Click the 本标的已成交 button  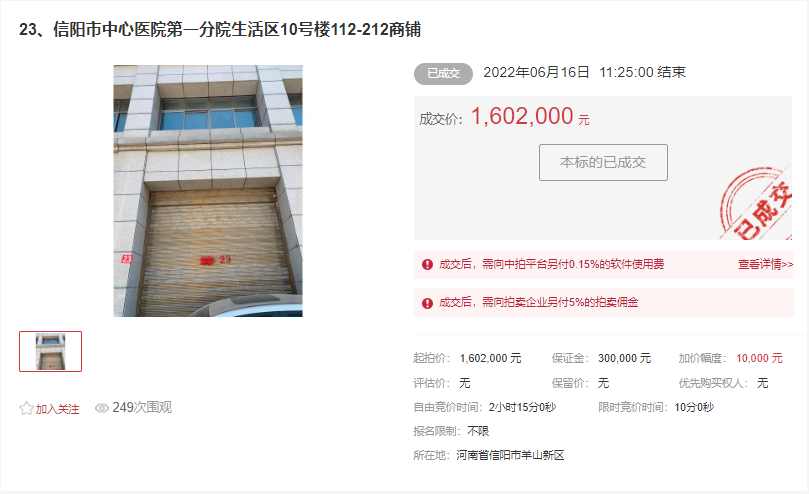pos(603,163)
